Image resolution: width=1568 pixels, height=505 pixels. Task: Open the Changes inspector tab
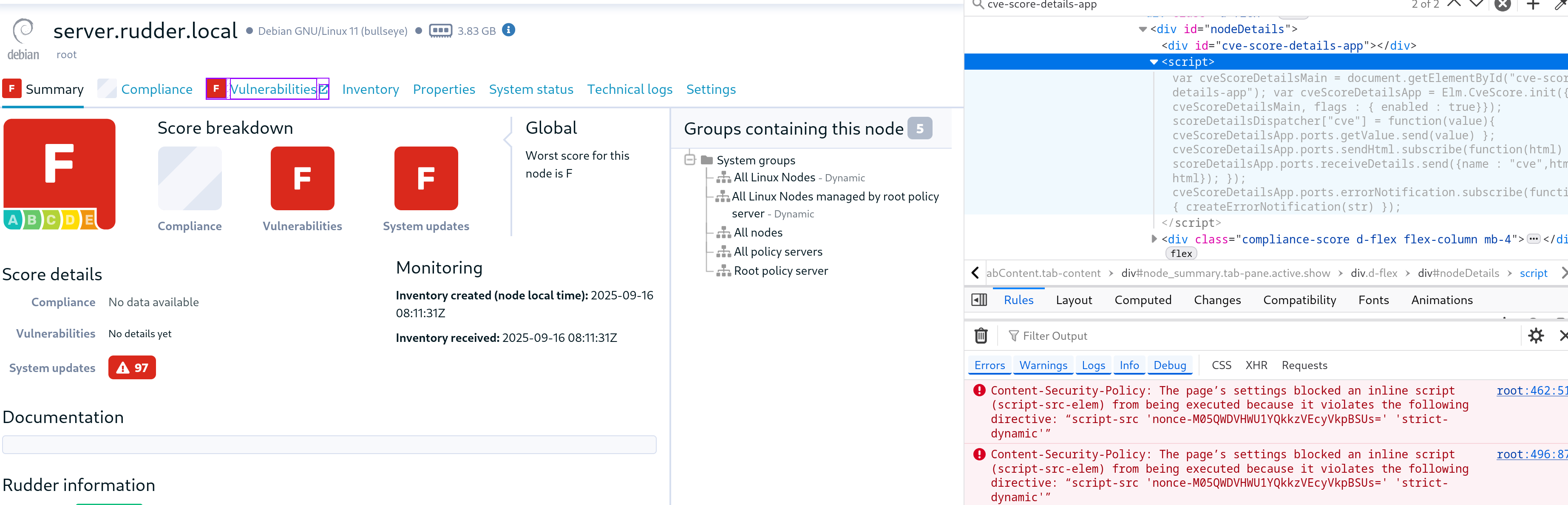pyautogui.click(x=1217, y=300)
